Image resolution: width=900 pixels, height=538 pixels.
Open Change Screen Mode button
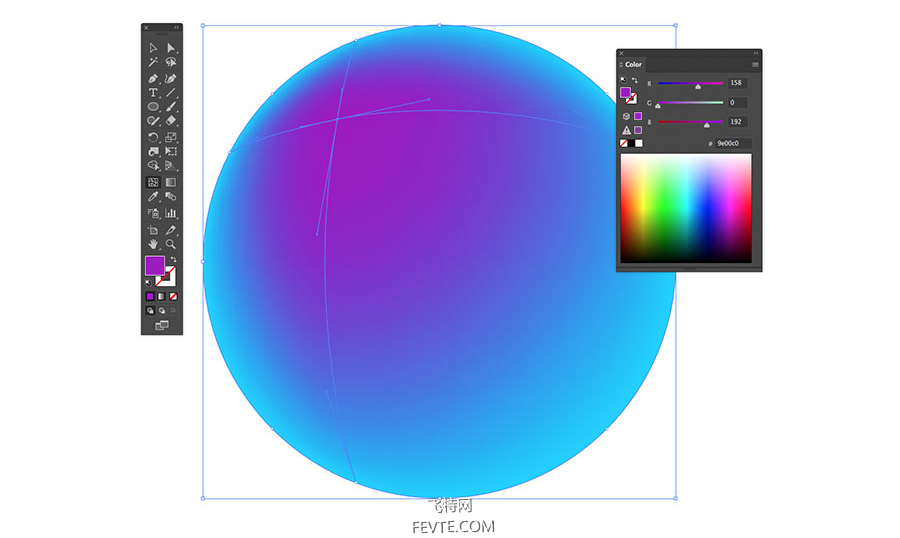tap(162, 326)
